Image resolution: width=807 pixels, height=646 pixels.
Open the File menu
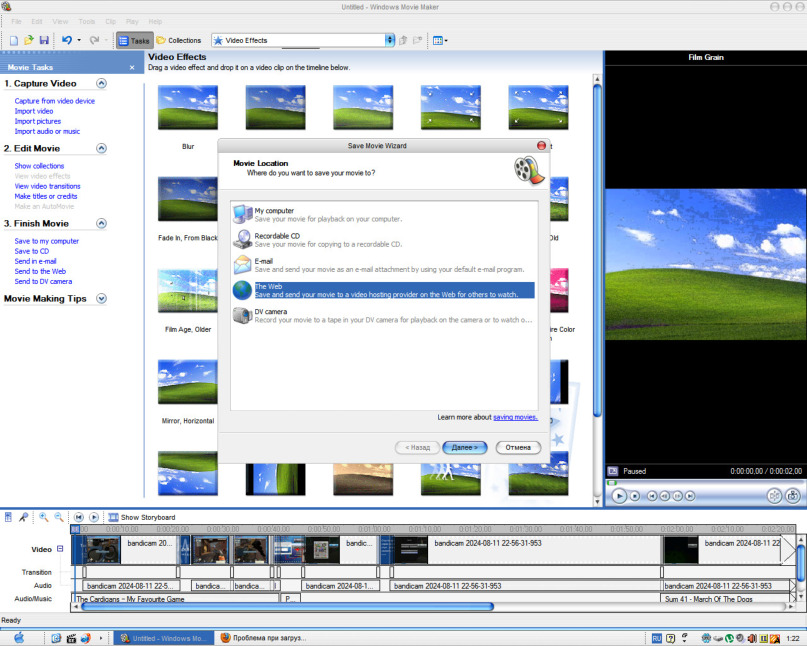pyautogui.click(x=16, y=21)
